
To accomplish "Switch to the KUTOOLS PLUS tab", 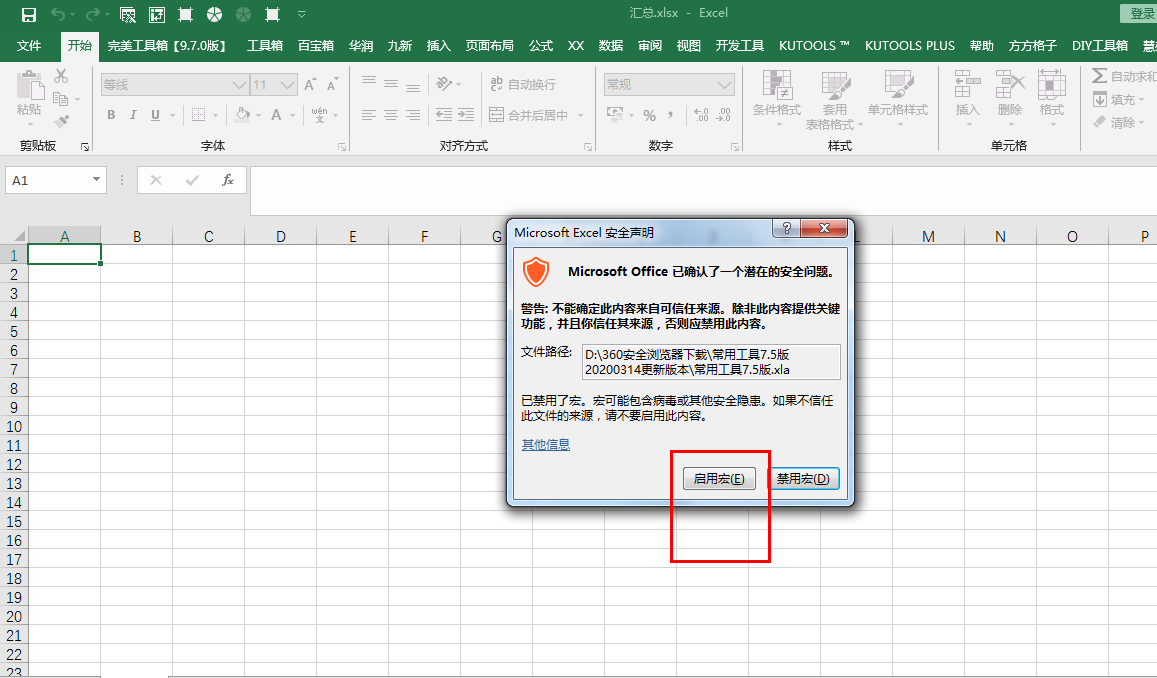I will [910, 46].
